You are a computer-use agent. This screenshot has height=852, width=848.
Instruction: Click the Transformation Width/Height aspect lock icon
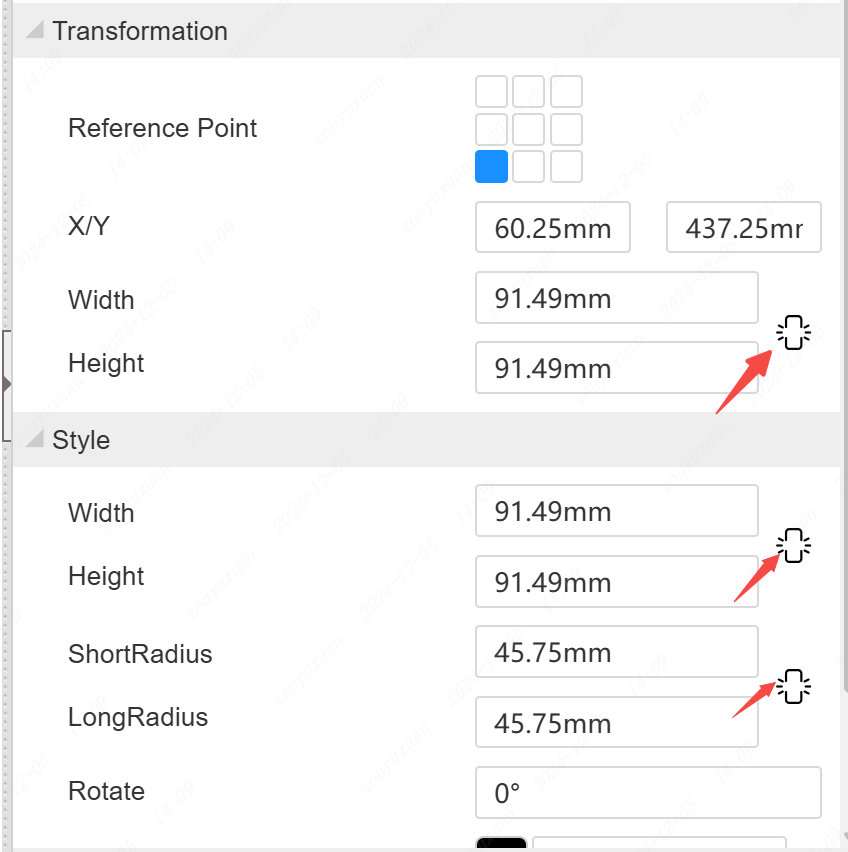(x=794, y=332)
